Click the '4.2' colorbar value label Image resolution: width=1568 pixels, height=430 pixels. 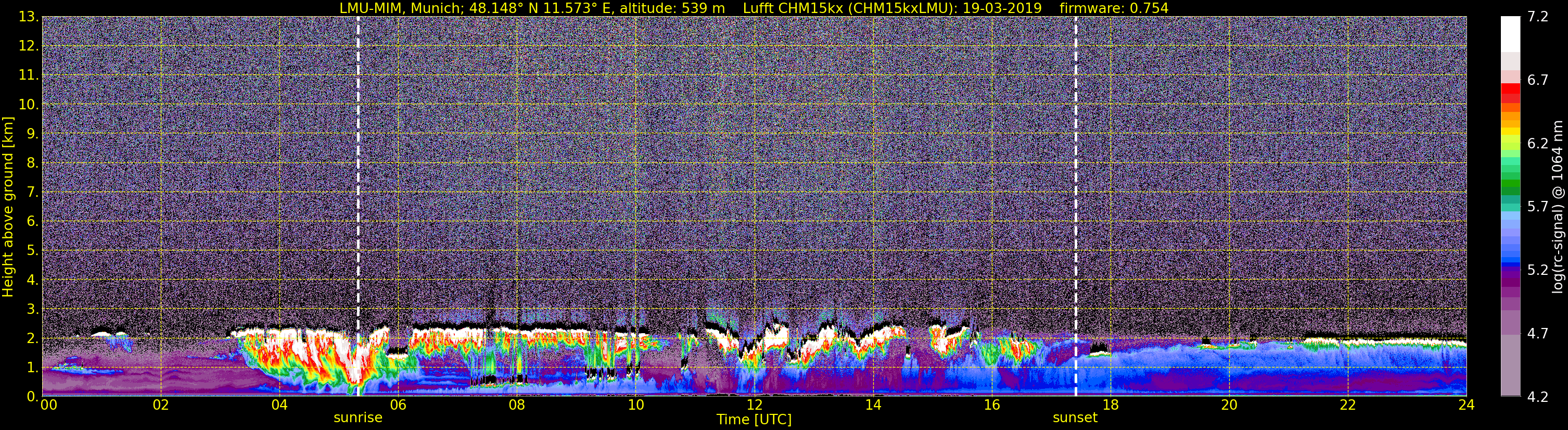click(1538, 397)
